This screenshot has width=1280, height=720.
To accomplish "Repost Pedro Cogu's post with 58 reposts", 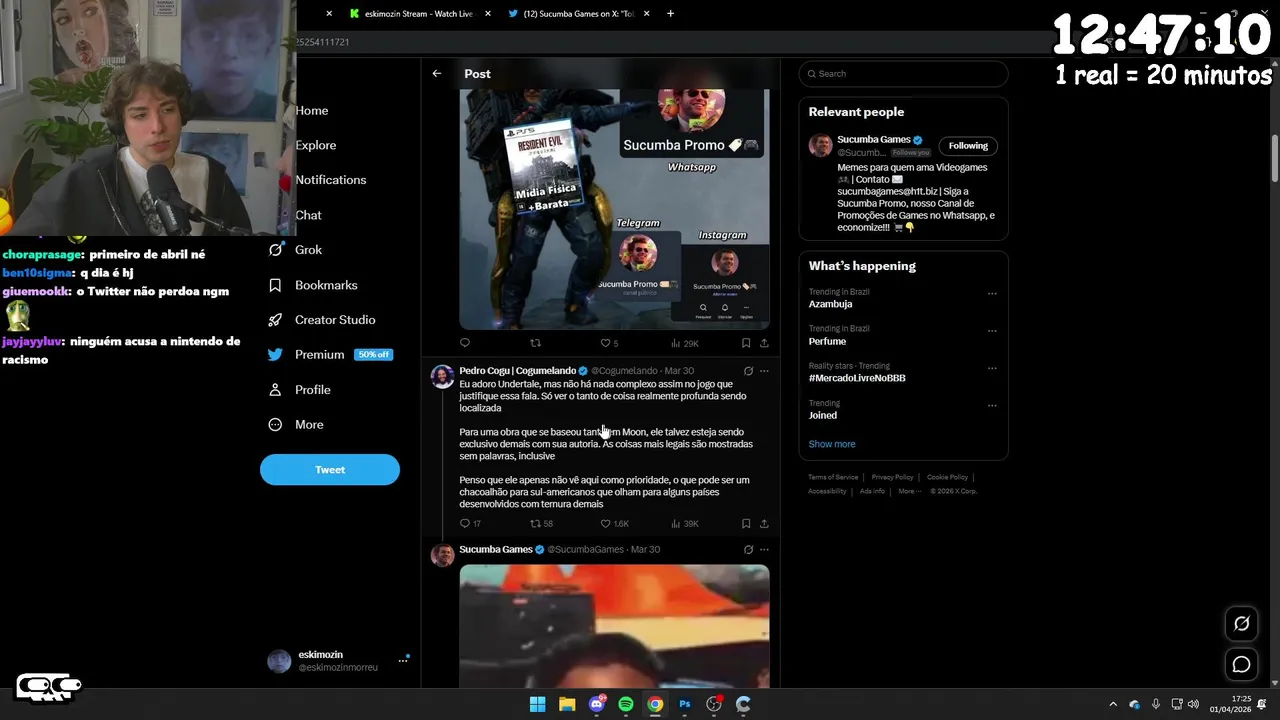I will pos(541,524).
